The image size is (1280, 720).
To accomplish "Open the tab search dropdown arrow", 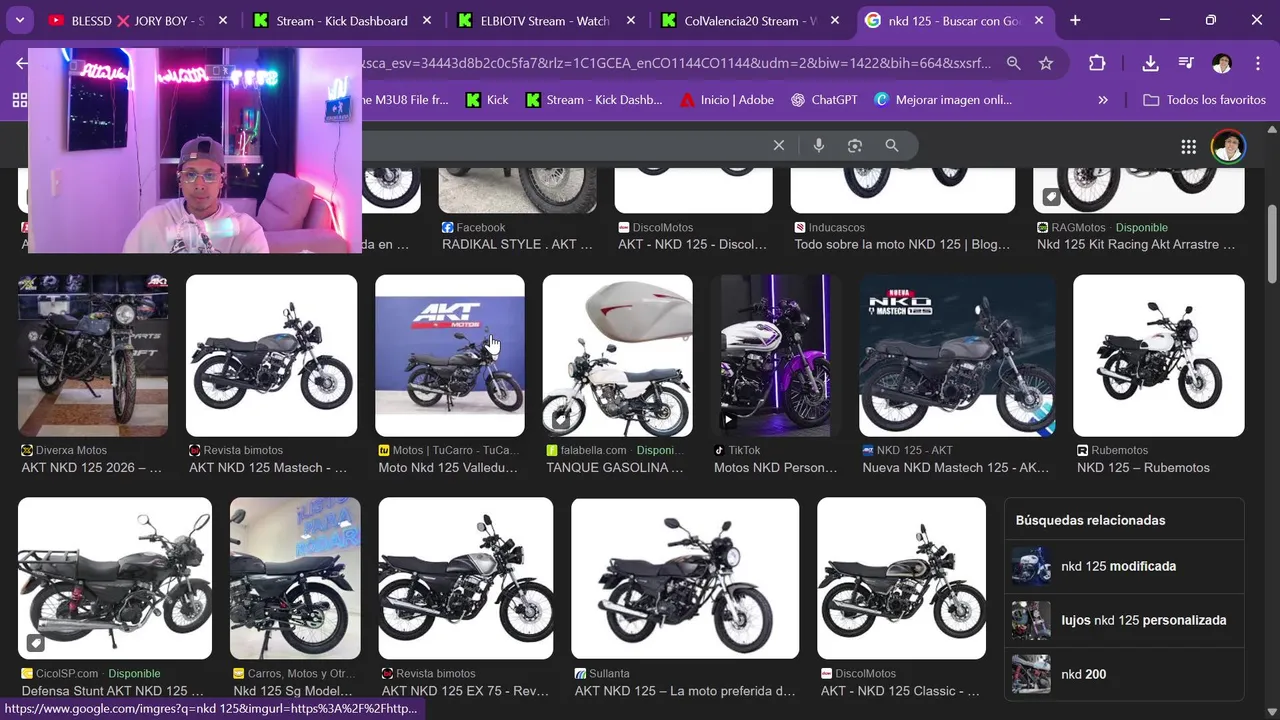I will 20,20.
